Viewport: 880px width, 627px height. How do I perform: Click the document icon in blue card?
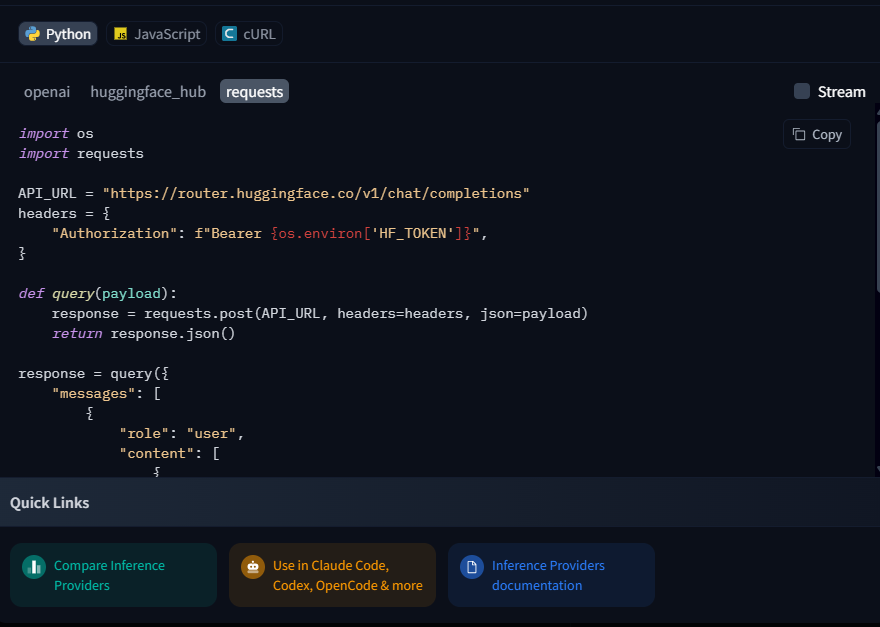click(x=471, y=566)
